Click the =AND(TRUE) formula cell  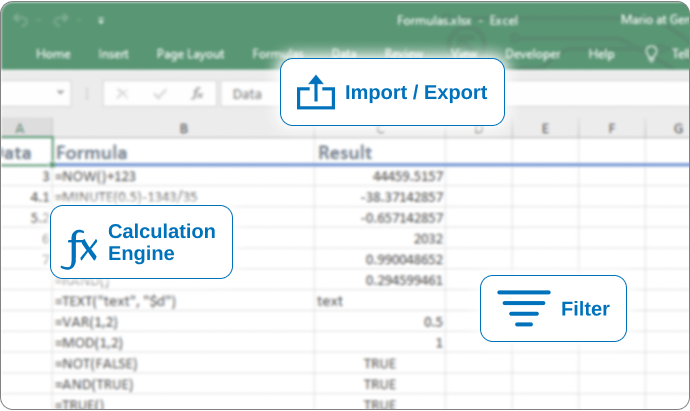pyautogui.click(x=184, y=384)
